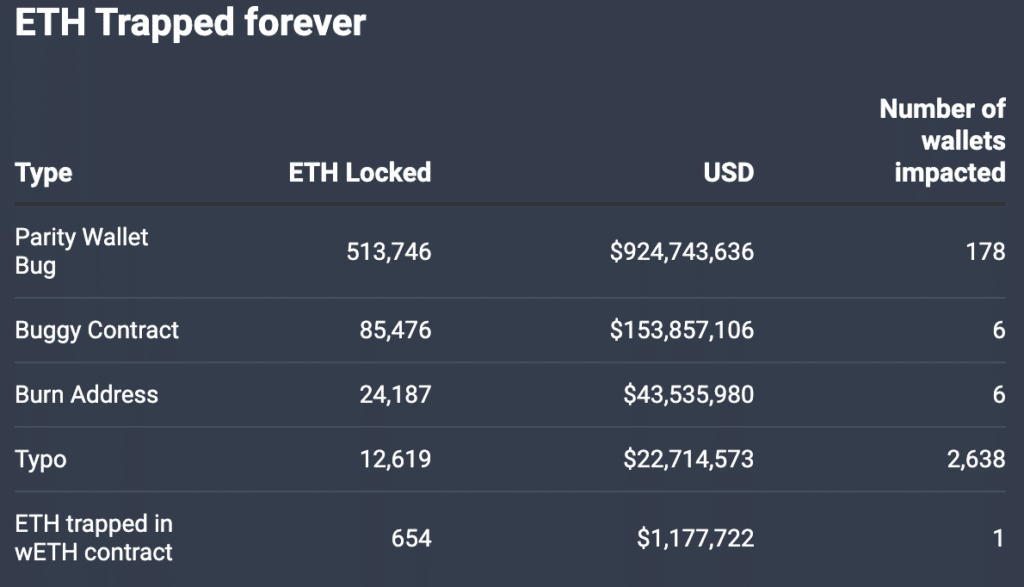
Task: Select the 24,187 ETH Locked value
Action: click(x=395, y=394)
